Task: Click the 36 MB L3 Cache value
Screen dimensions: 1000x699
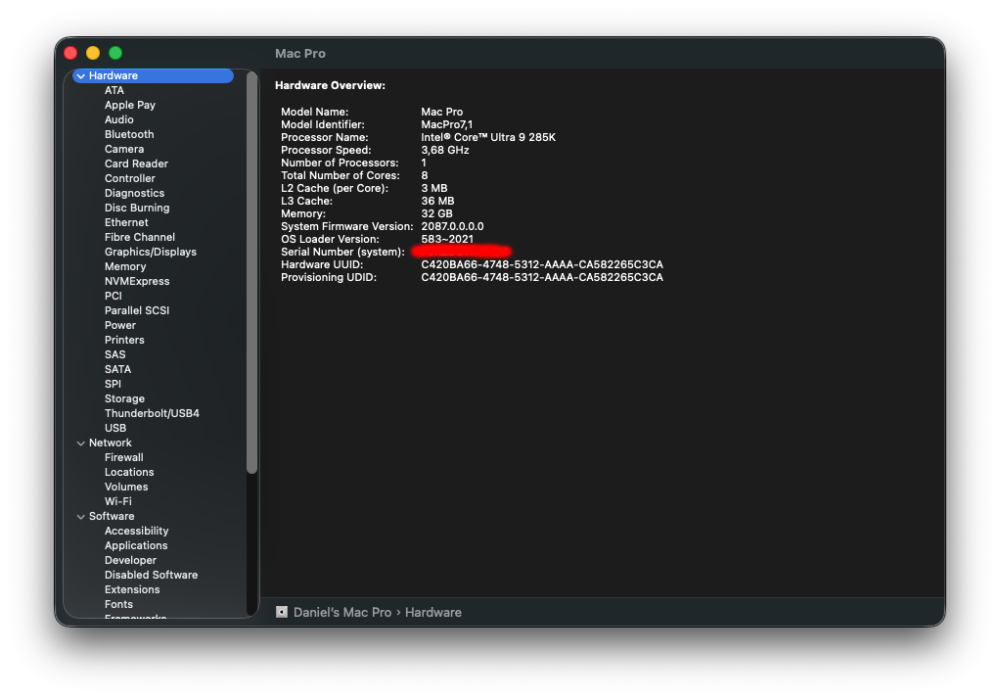Action: (x=438, y=201)
